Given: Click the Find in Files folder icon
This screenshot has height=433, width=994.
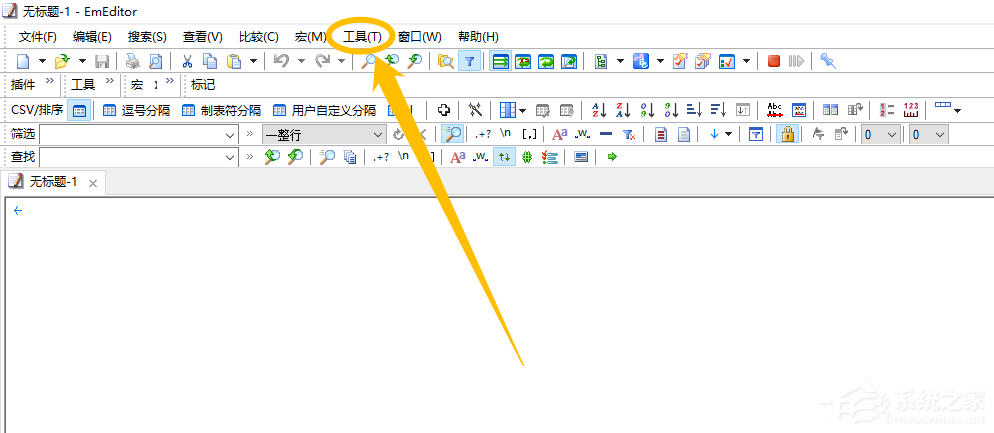Looking at the screenshot, I should [446, 61].
